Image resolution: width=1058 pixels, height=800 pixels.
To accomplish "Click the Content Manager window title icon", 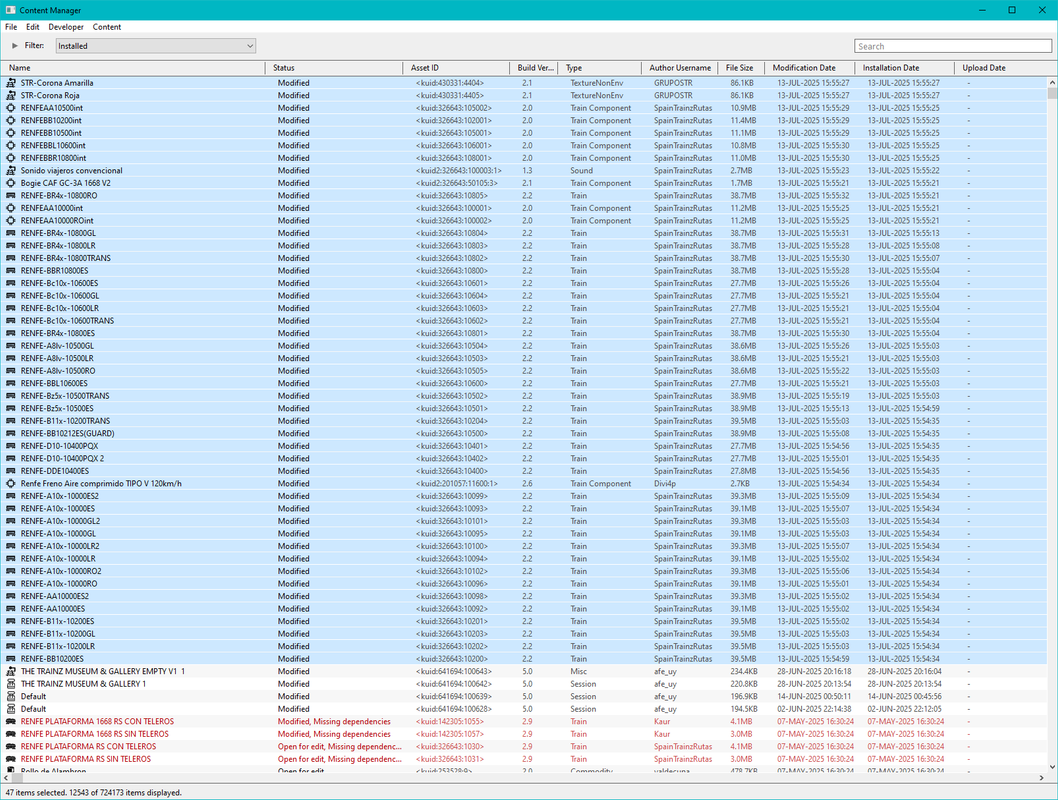I will 10,10.
